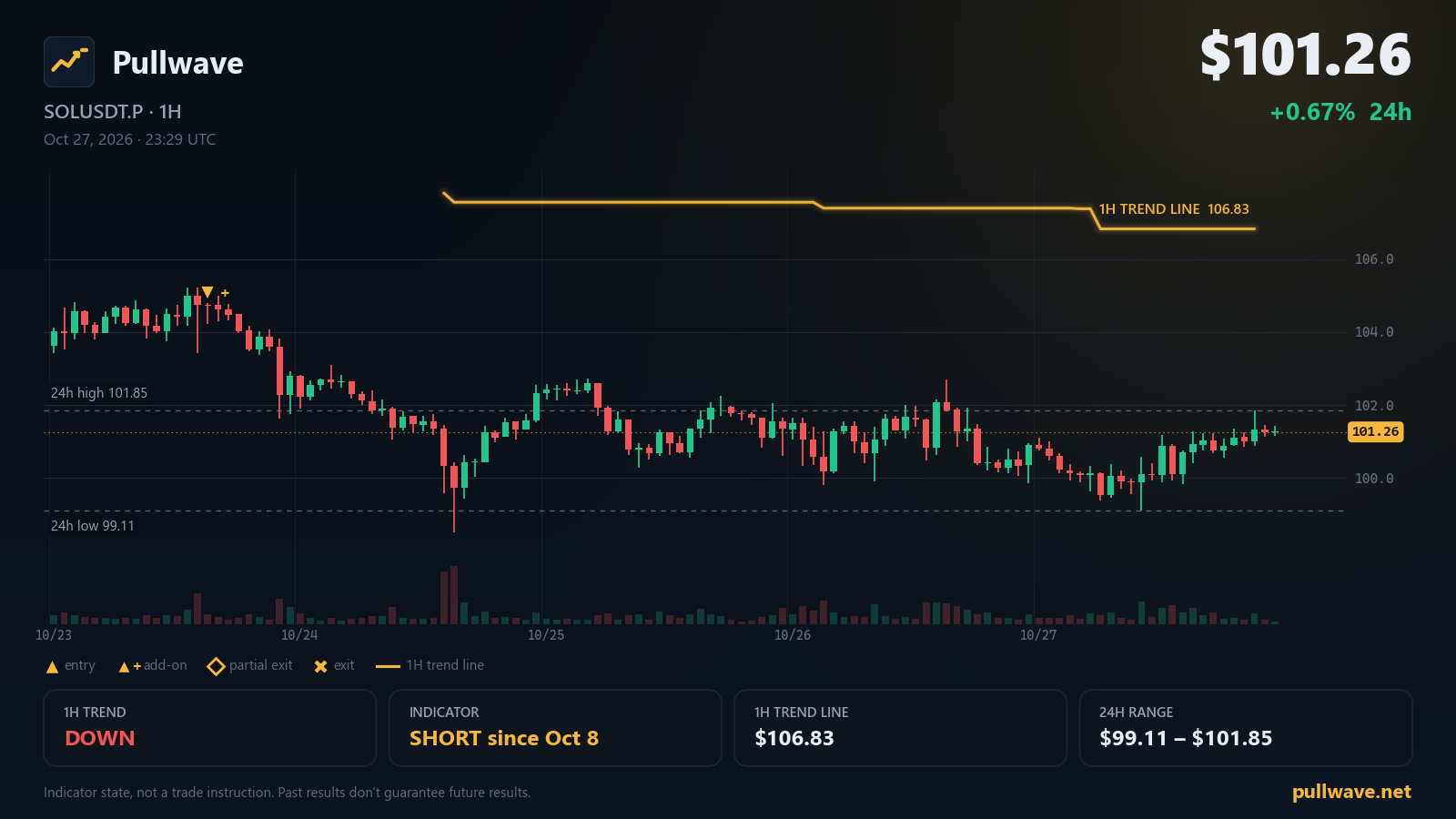1456x819 pixels.
Task: Click the exit cross legend icon
Action: pyautogui.click(x=320, y=666)
